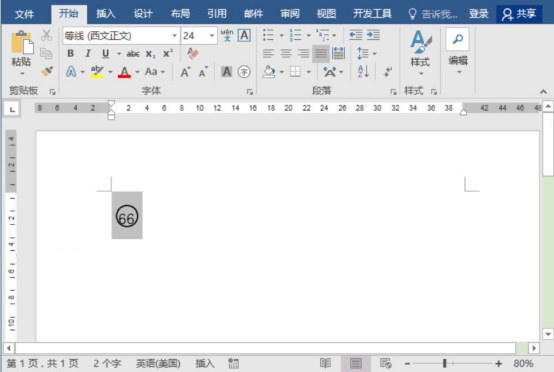The width and height of the screenshot is (554, 372).
Task: Click zoom in plus button
Action: pyautogui.click(x=499, y=363)
